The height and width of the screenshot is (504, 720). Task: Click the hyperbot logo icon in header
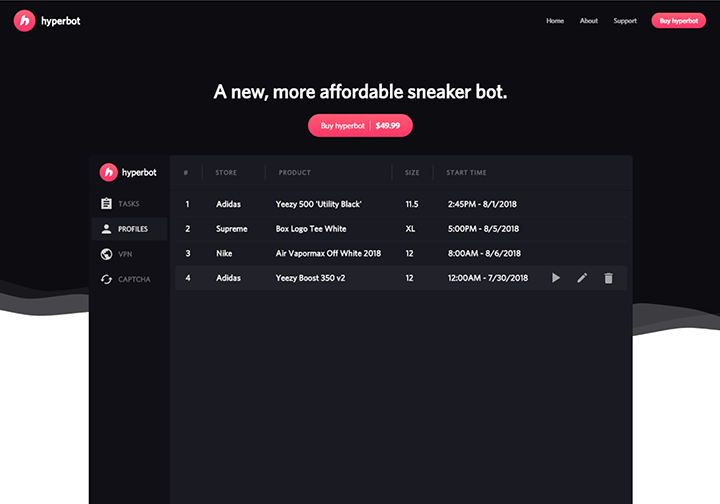coord(24,21)
